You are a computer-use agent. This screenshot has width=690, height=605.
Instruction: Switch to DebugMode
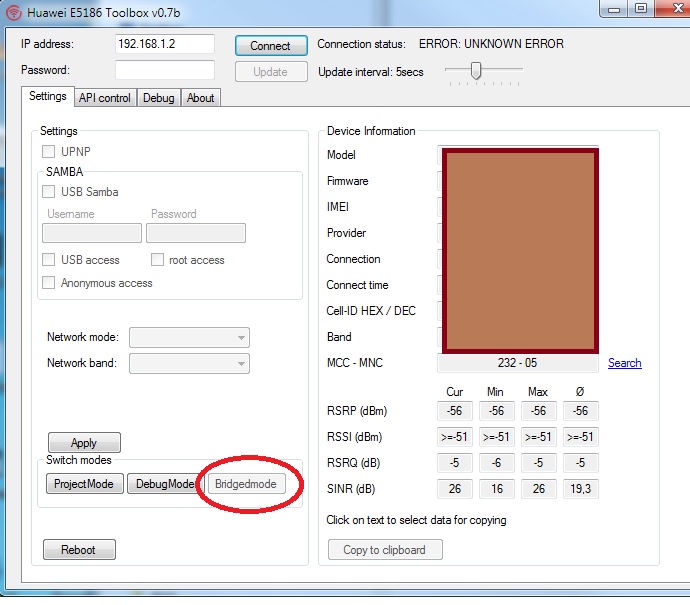[165, 484]
